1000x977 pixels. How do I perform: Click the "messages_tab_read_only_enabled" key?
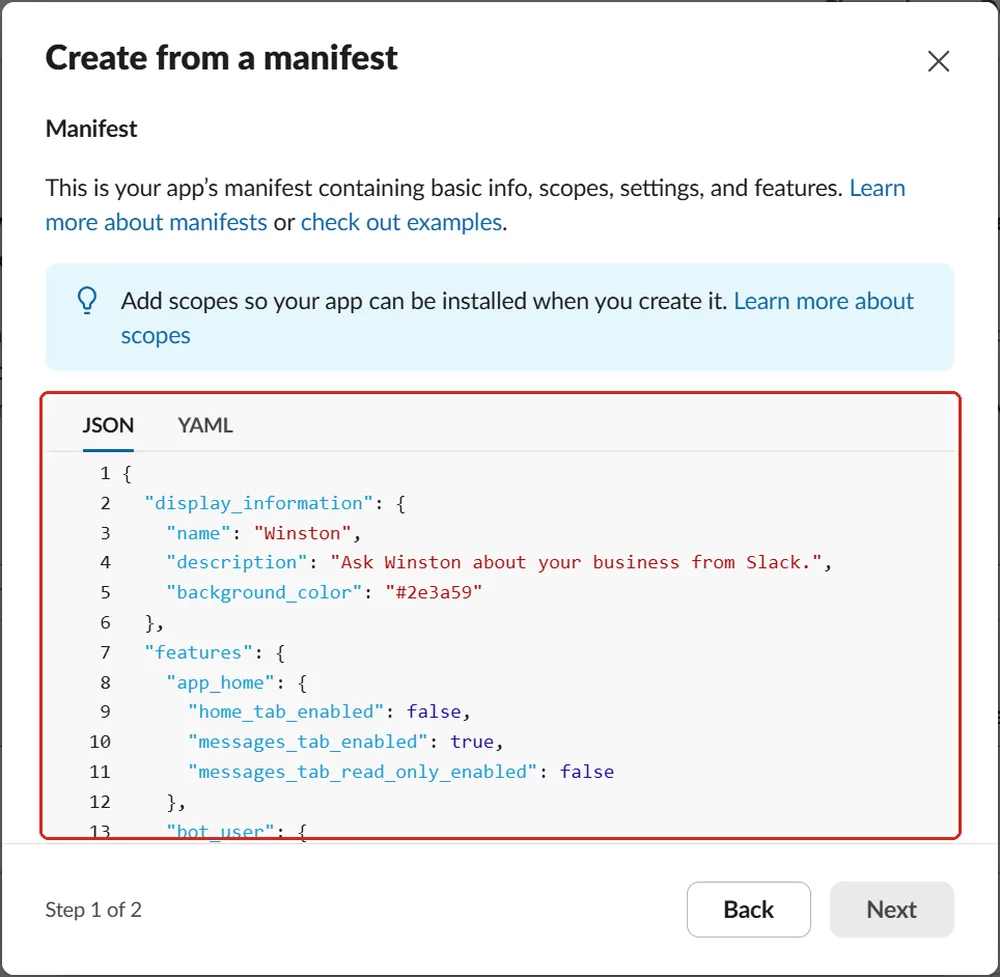click(x=362, y=772)
